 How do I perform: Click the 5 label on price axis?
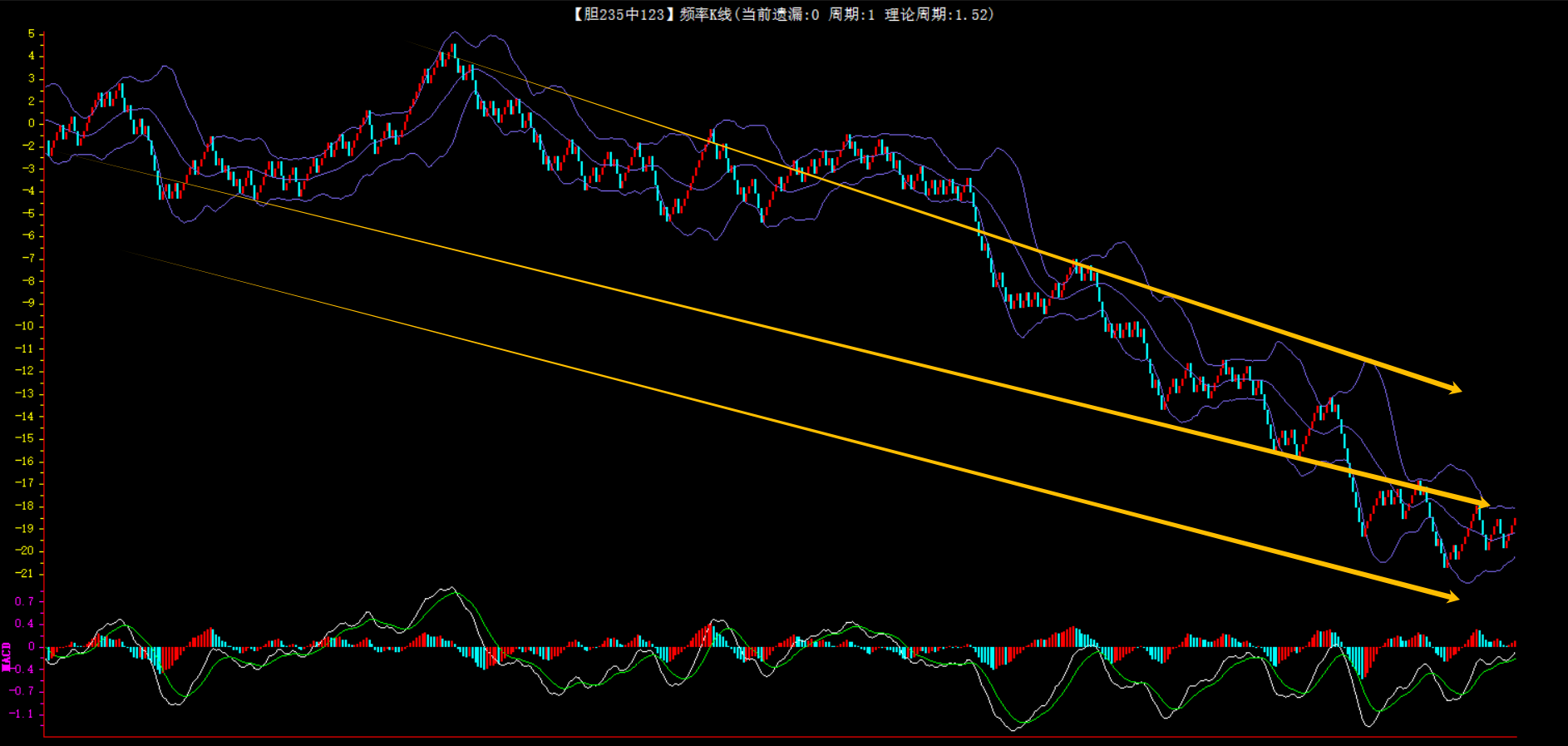(32, 34)
